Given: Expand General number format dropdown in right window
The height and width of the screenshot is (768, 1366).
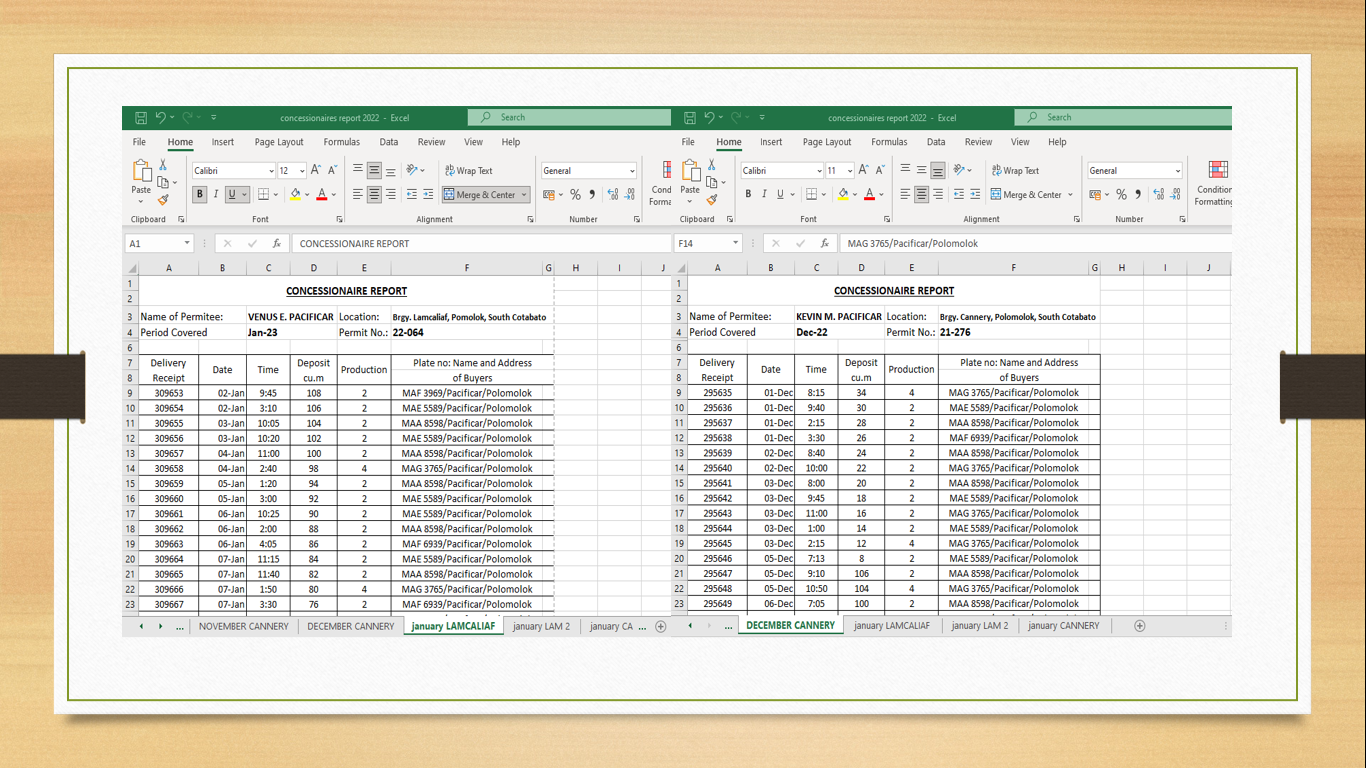Looking at the screenshot, I should (x=1178, y=171).
